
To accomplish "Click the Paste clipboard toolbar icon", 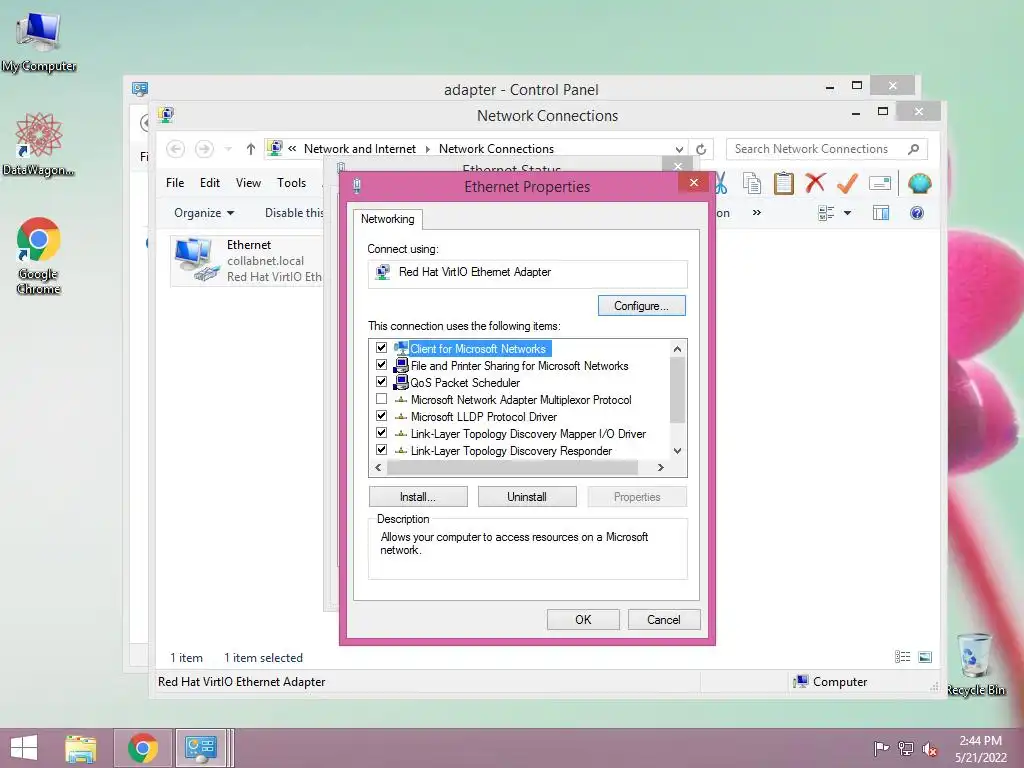I will click(x=784, y=184).
